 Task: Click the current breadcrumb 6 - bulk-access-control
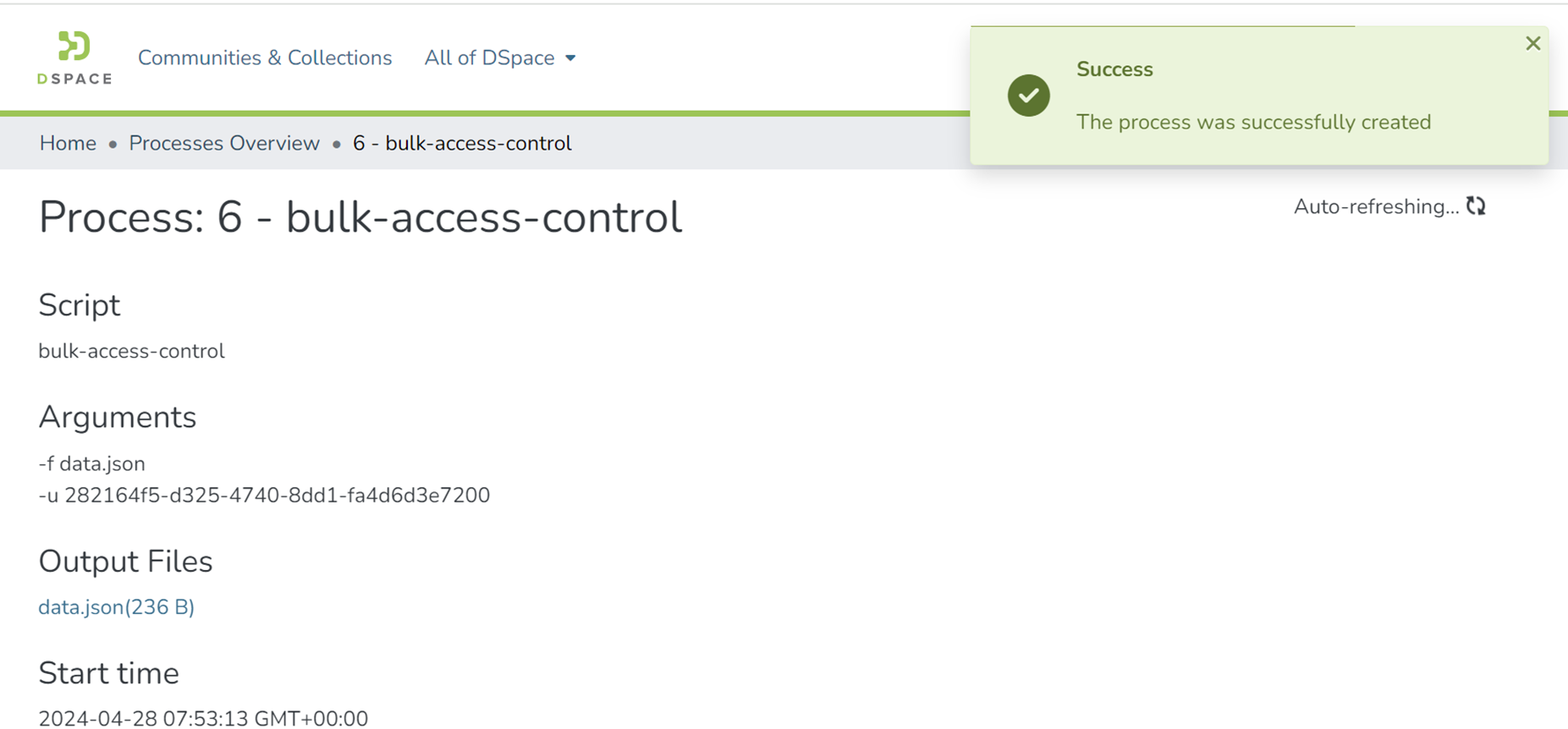(x=462, y=143)
